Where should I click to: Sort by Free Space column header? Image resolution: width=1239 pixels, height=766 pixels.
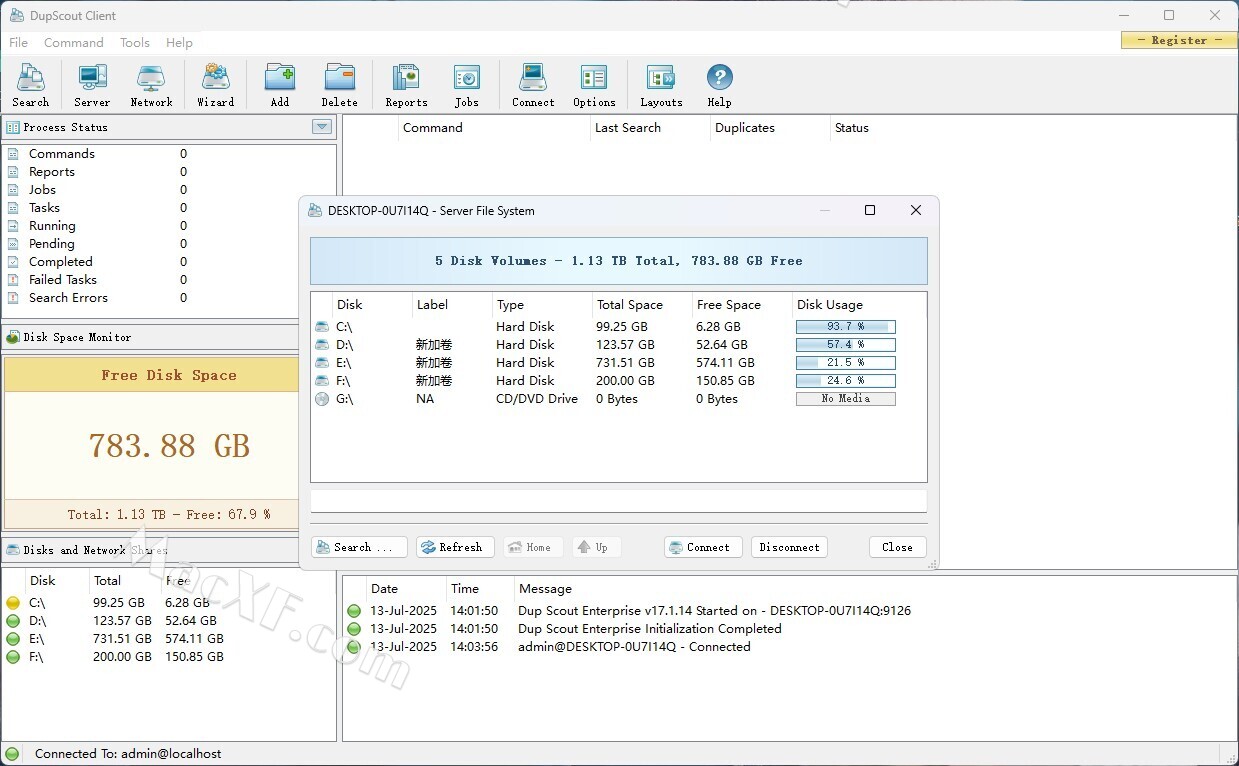[742, 305]
